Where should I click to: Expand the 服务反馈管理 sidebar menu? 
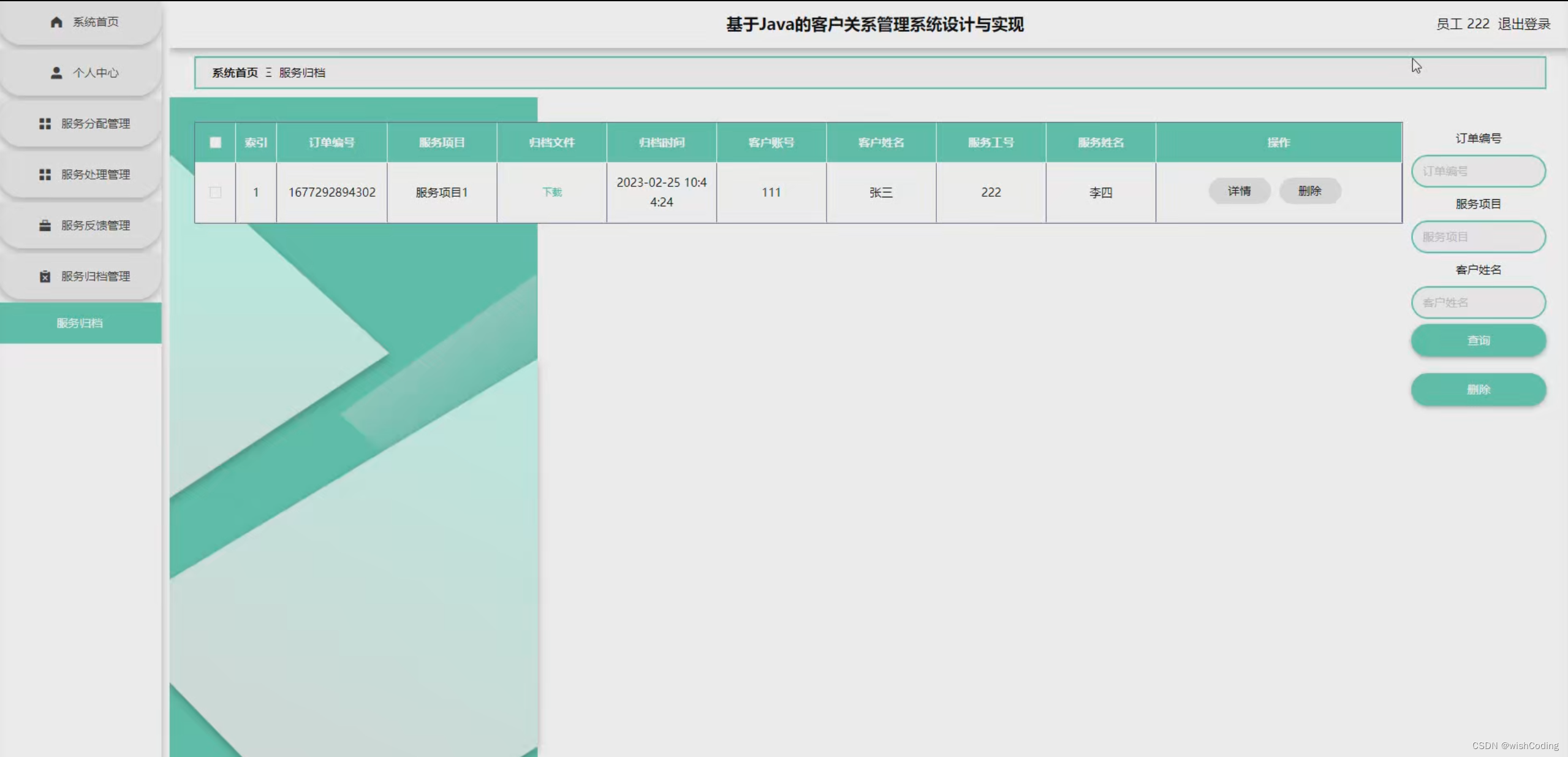(x=95, y=226)
